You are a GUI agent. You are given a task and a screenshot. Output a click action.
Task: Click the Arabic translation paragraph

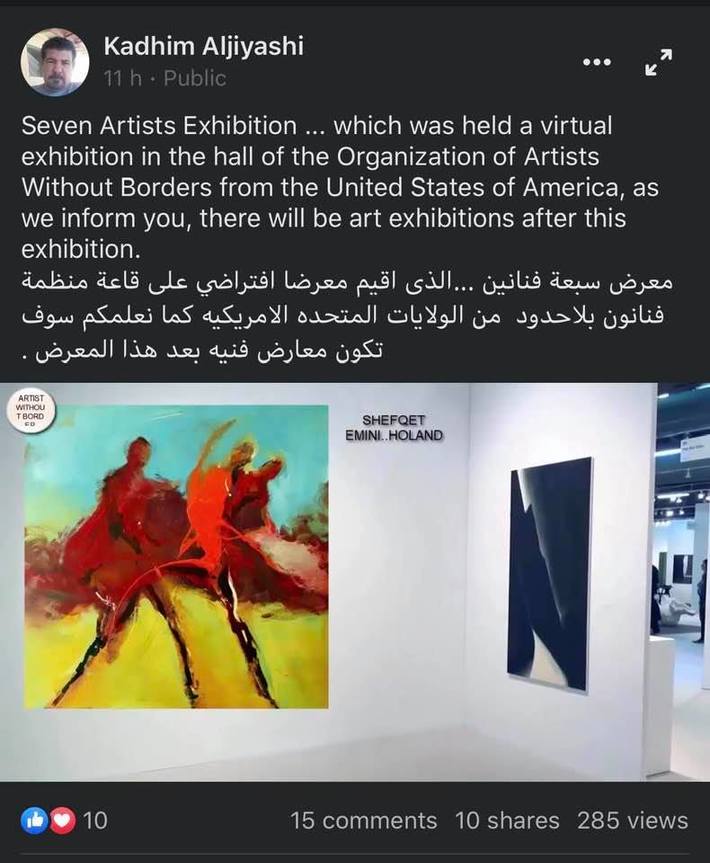(x=347, y=316)
